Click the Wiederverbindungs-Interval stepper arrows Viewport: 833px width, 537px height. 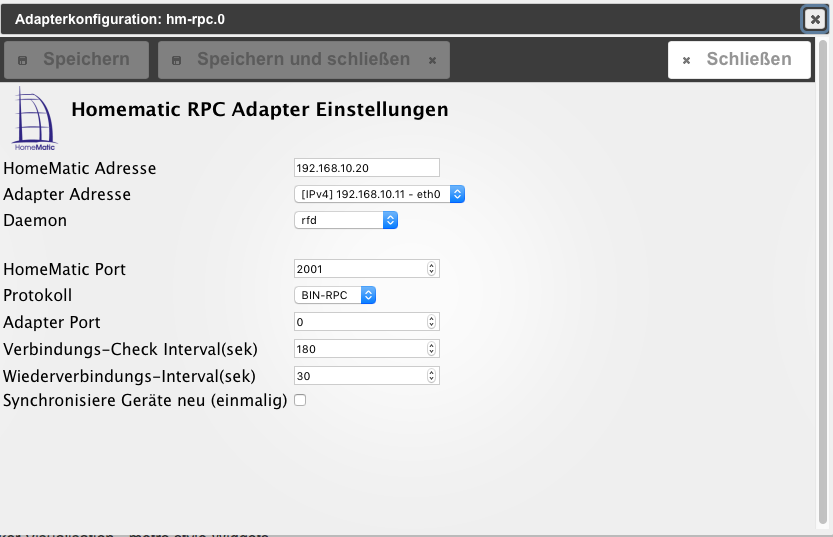(432, 376)
